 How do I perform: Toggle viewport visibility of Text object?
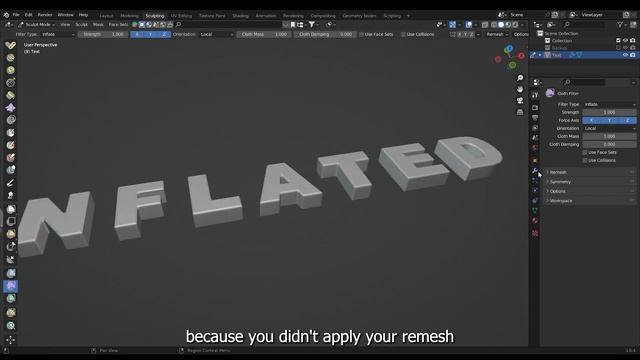[x=625, y=55]
